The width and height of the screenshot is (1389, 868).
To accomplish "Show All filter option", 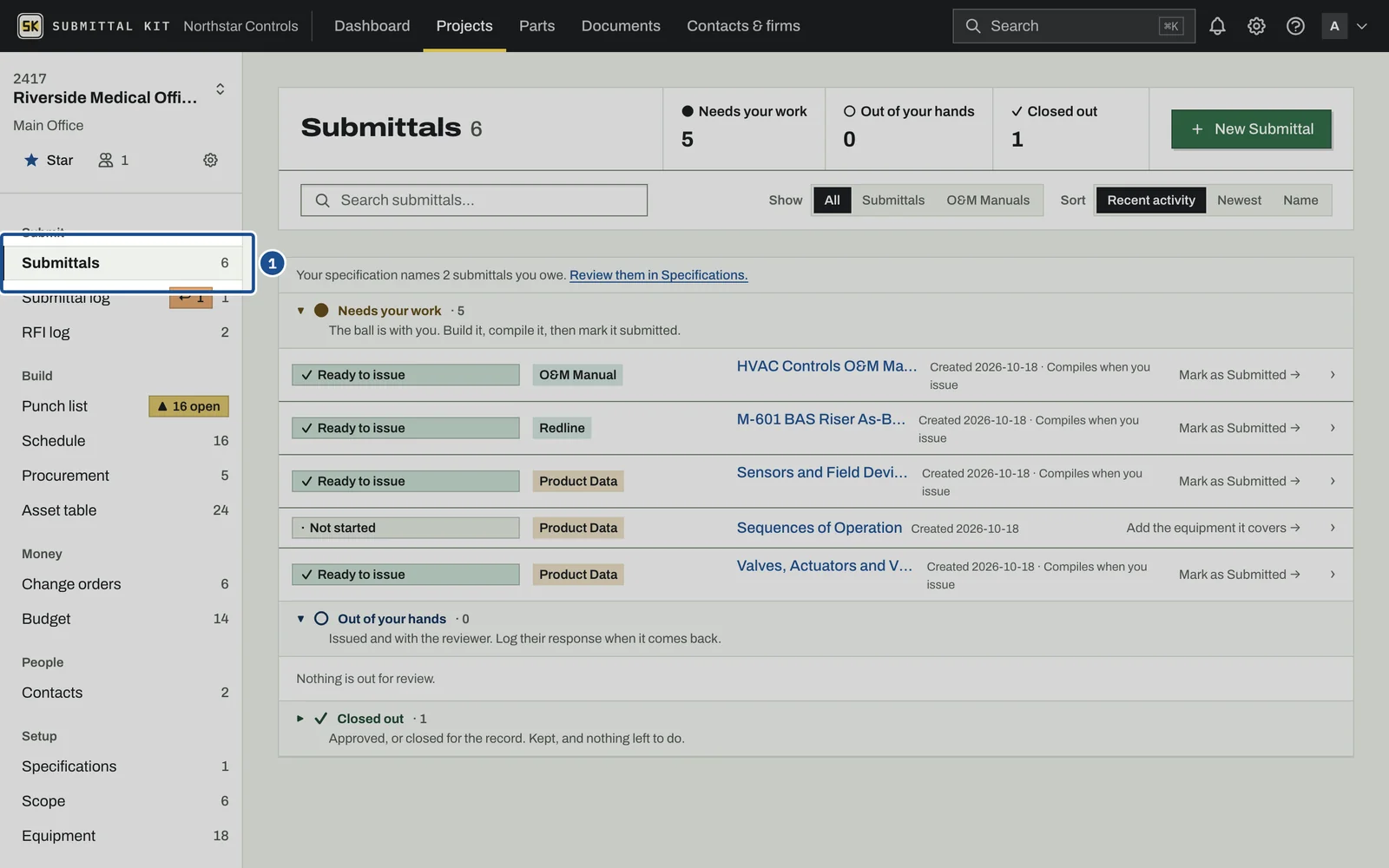I will (832, 200).
